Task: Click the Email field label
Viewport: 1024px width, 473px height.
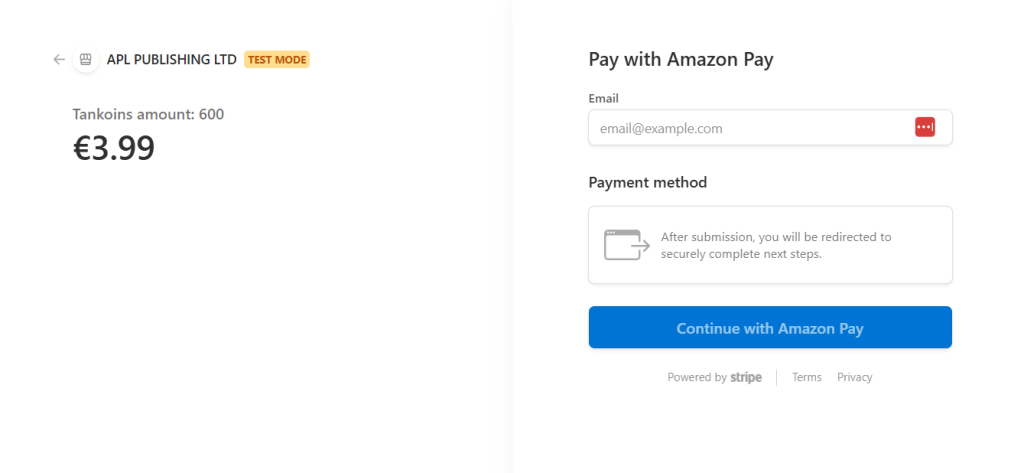Action: pos(603,99)
